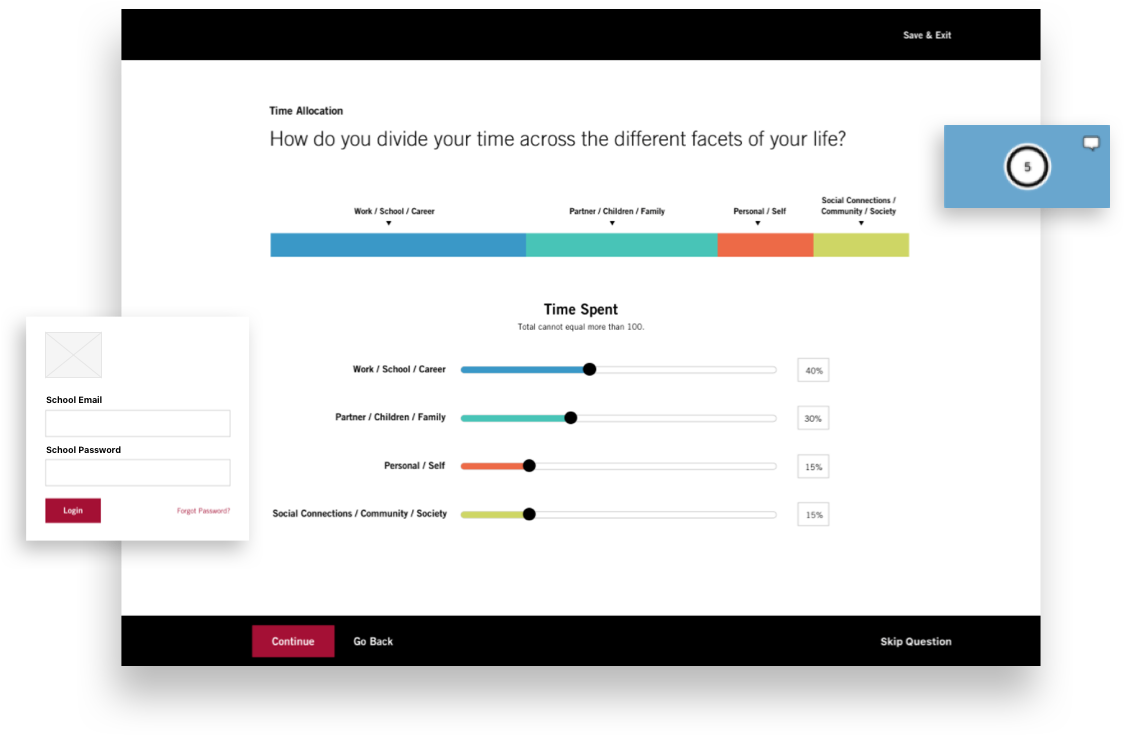Viewport: 1124px width, 735px height.
Task: Click the comment bubble icon on blue card
Action: (x=1091, y=143)
